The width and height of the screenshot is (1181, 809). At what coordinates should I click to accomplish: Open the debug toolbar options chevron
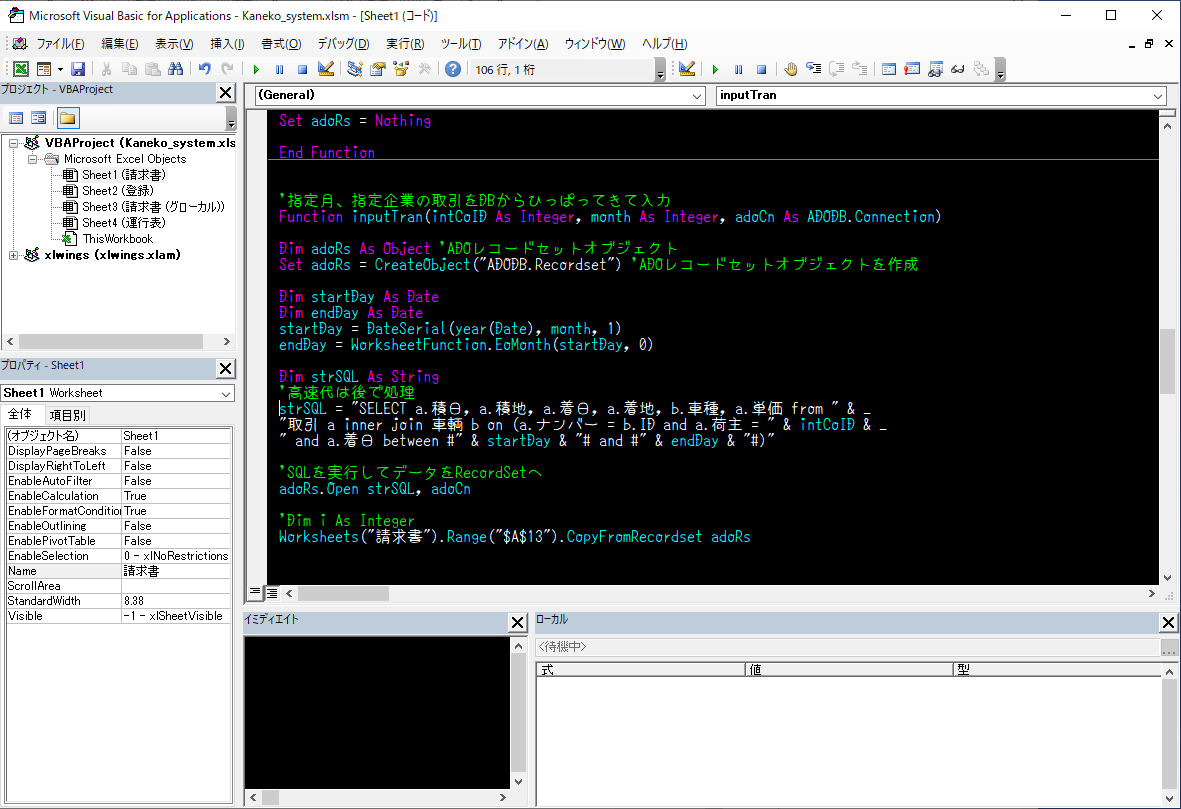(1001, 70)
